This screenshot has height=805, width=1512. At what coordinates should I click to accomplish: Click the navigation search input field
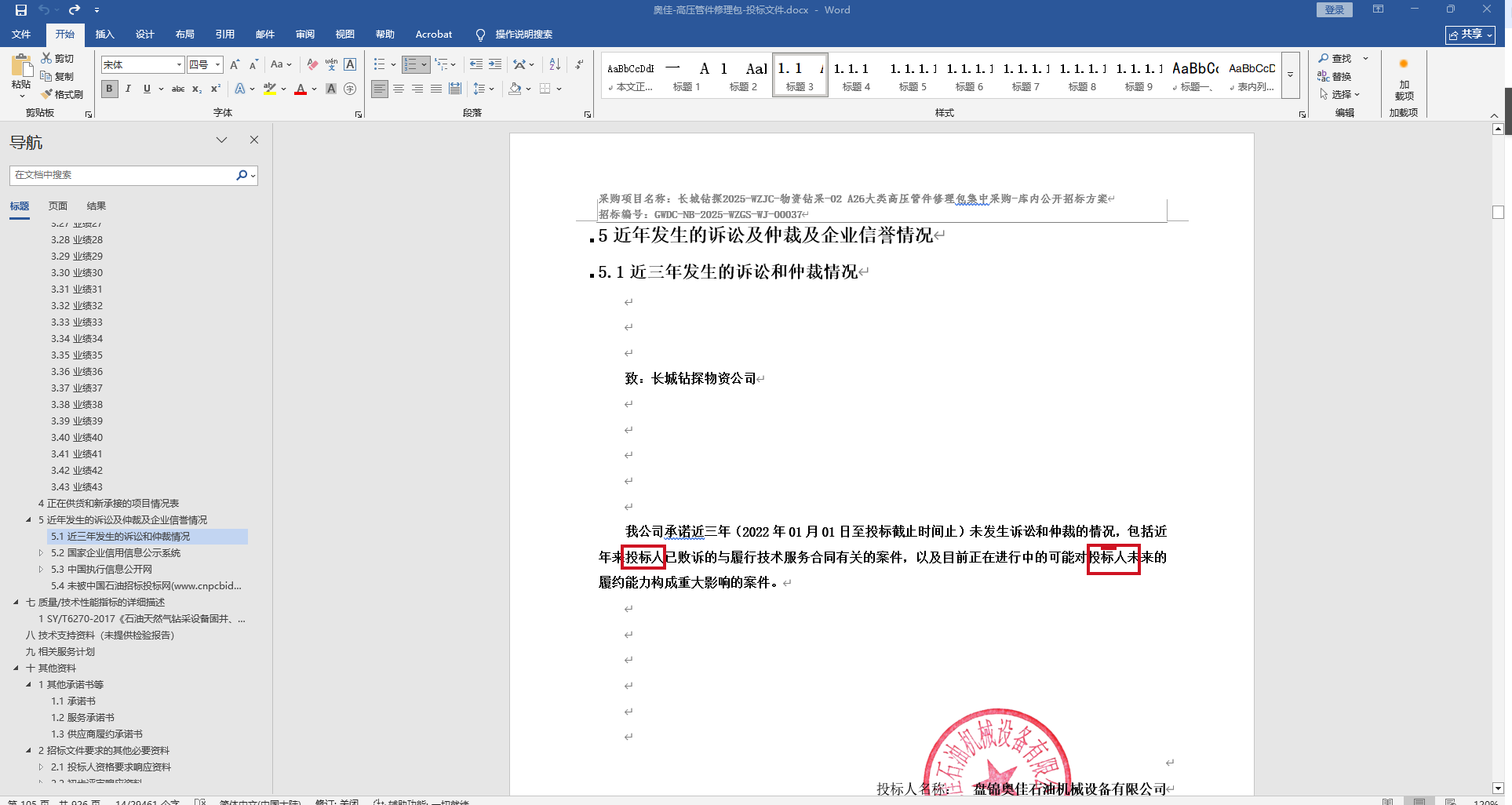(x=122, y=175)
